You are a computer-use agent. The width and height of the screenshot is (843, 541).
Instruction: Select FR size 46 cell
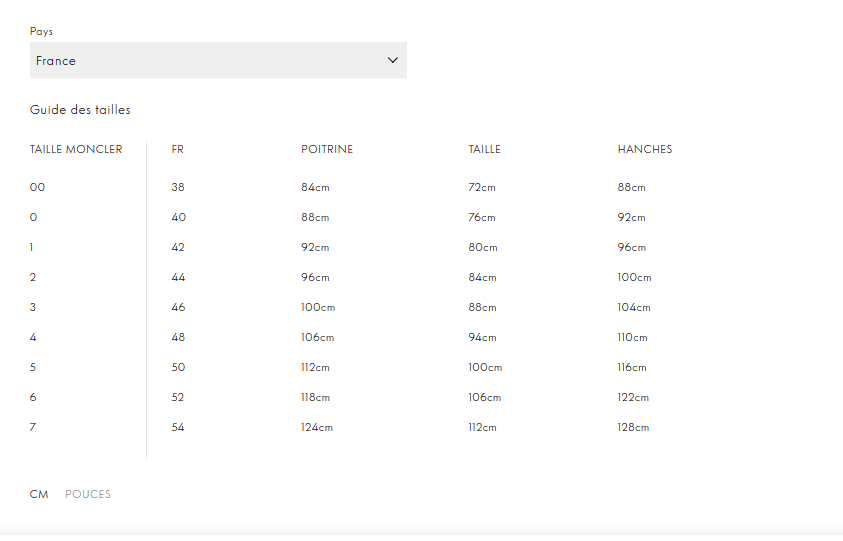click(178, 307)
